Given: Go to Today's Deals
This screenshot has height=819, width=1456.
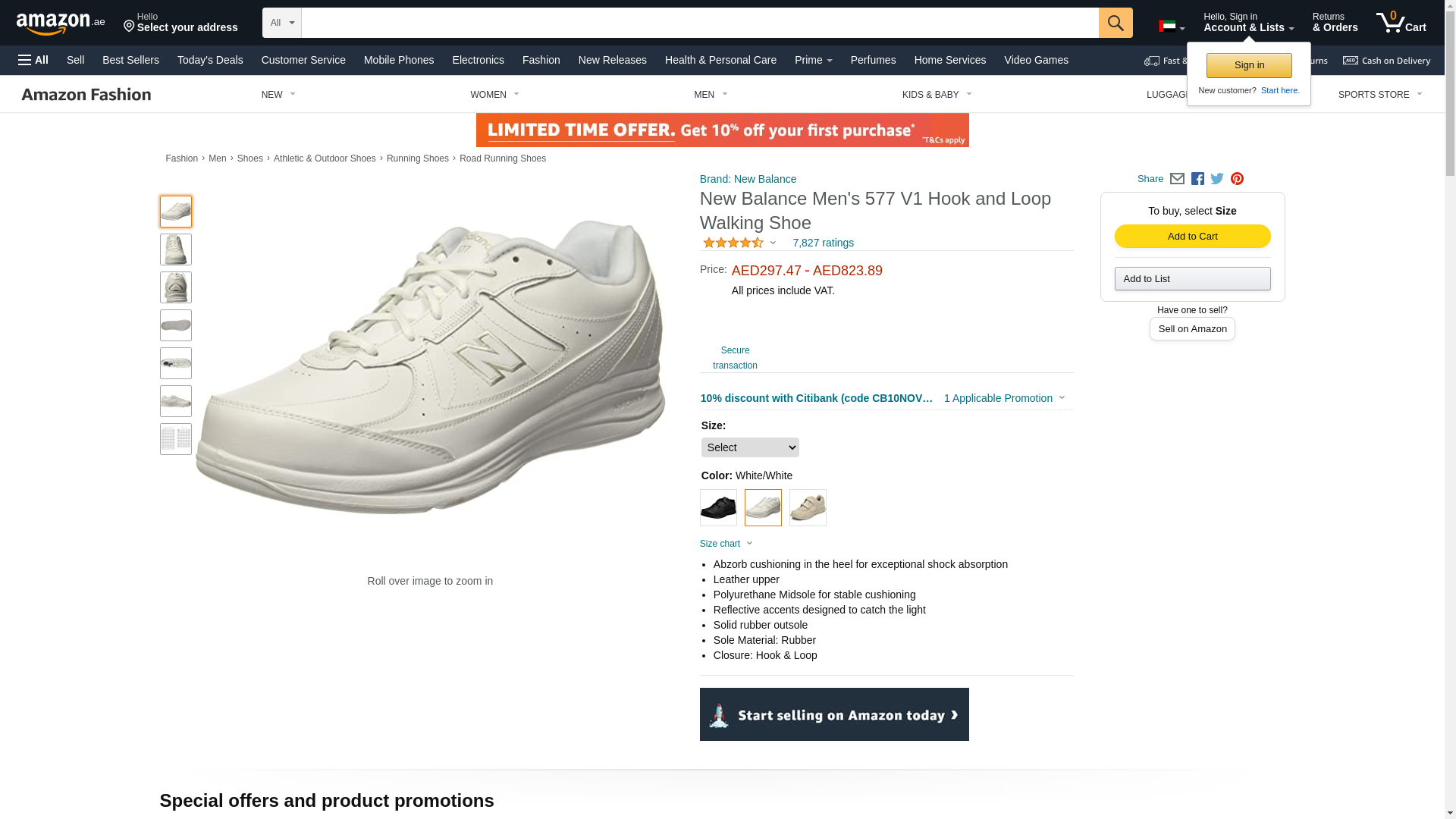Looking at the screenshot, I should click(x=210, y=60).
